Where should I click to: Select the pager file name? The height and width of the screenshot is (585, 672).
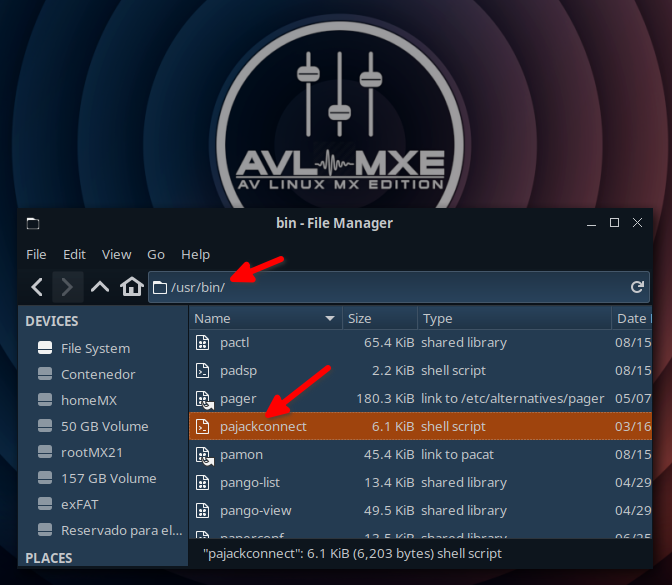click(238, 399)
